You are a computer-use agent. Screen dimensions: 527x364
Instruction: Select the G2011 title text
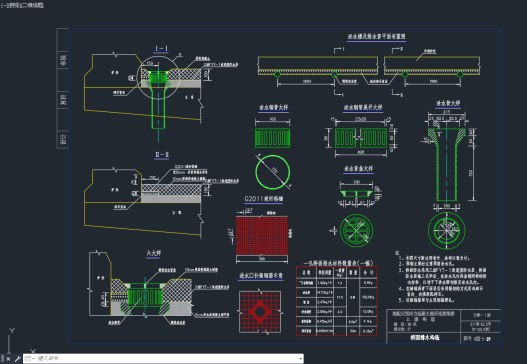tap(264, 199)
